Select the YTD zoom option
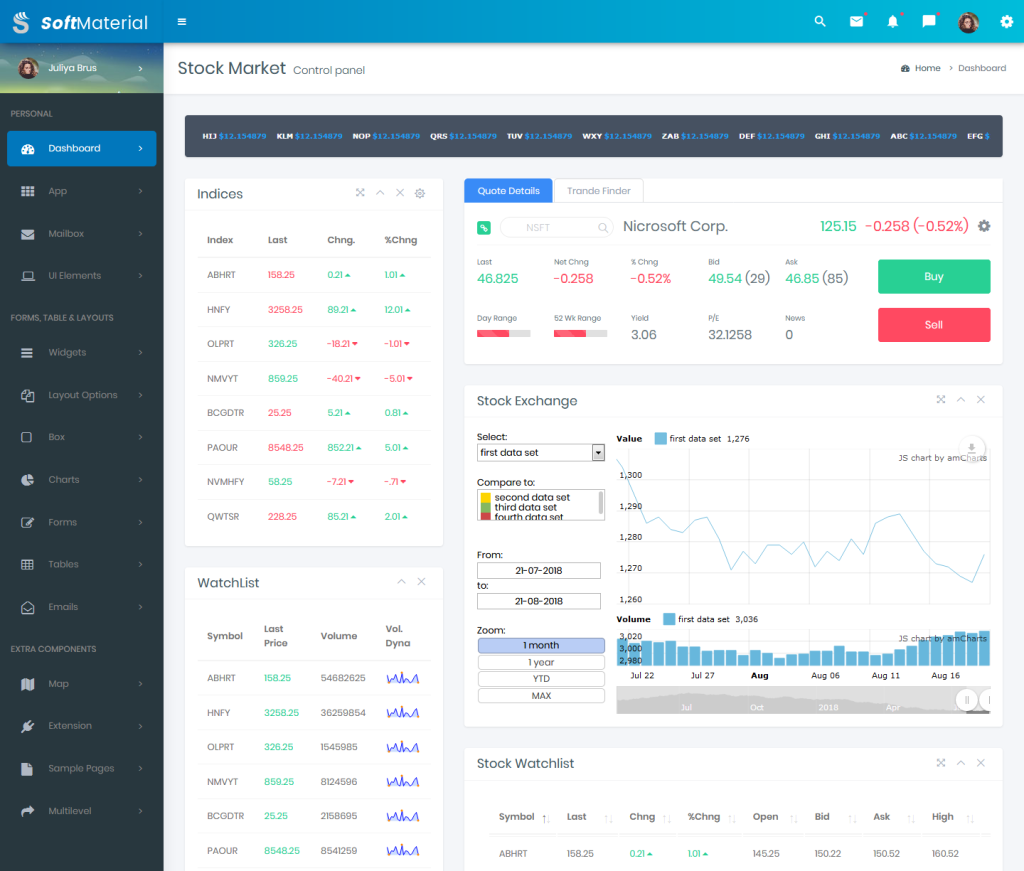This screenshot has height=871, width=1024. click(x=540, y=679)
